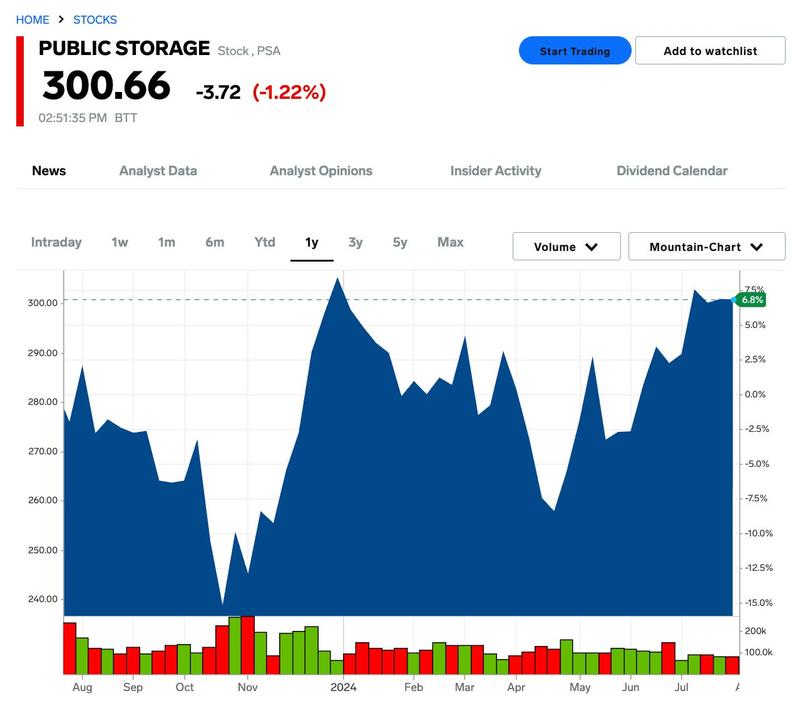Click the 240.00 y-axis label
Screen dimensions: 800x706
pyautogui.click(x=43, y=599)
